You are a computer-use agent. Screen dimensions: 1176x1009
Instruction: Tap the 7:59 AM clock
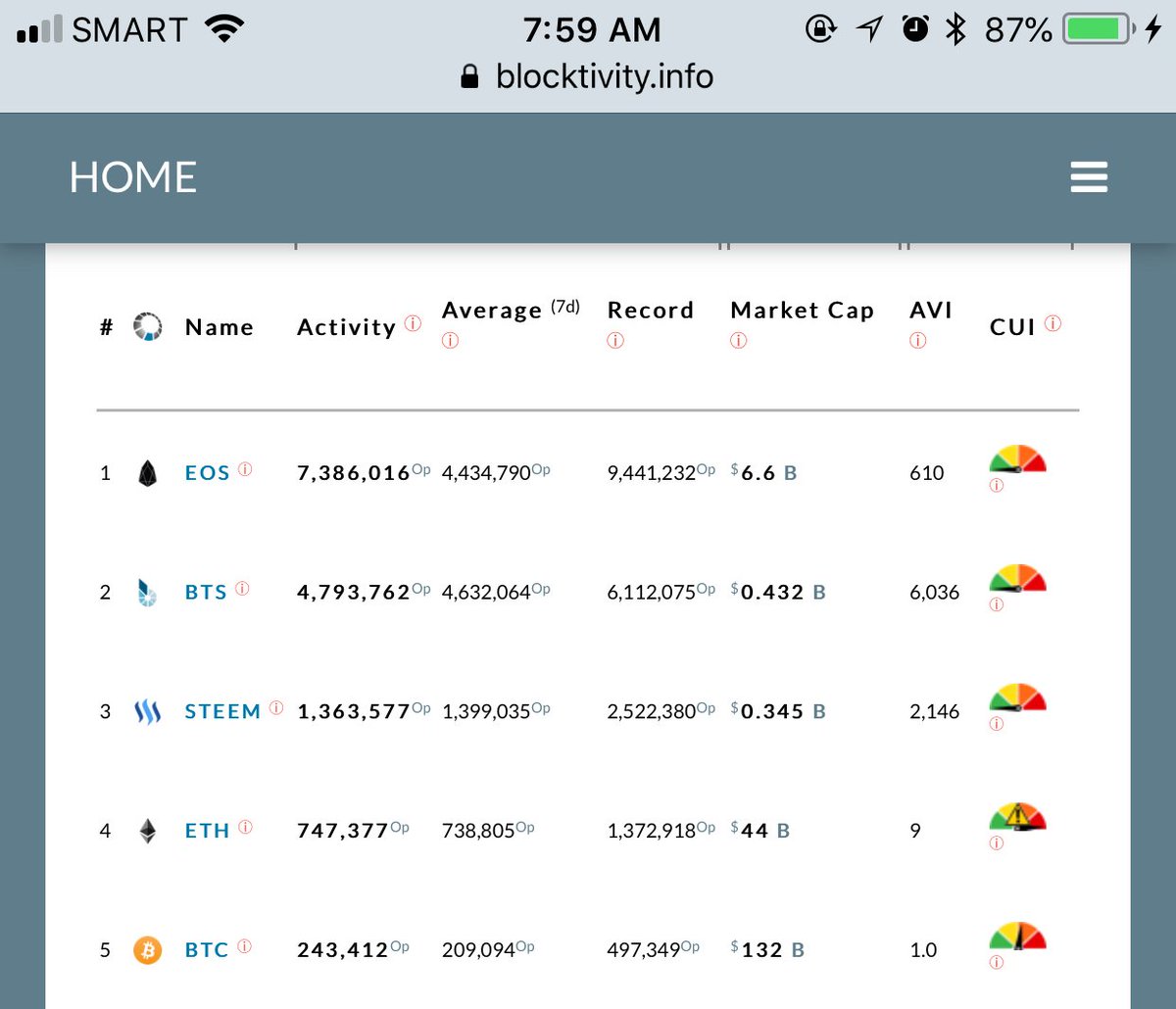(x=592, y=29)
